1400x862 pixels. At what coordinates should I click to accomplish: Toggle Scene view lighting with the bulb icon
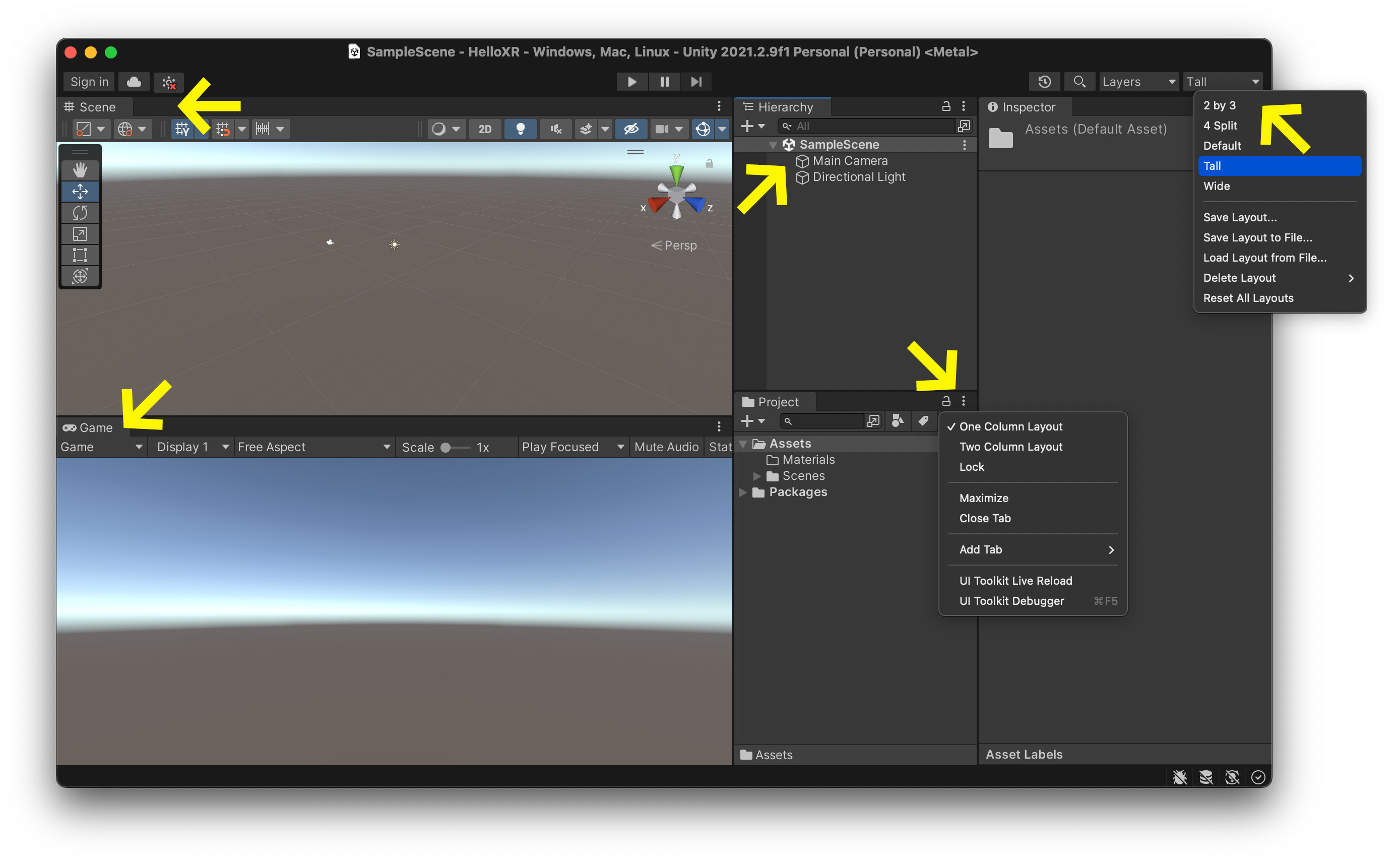[x=520, y=129]
